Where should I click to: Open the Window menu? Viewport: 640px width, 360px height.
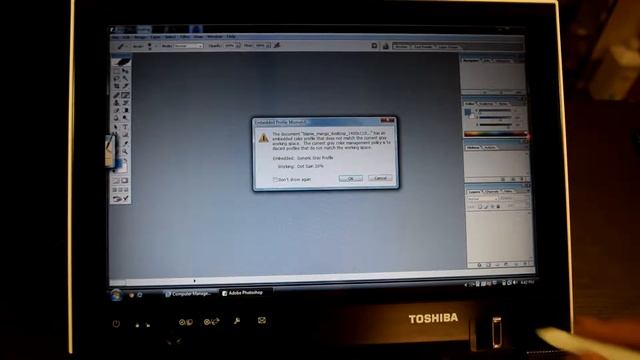(215, 37)
